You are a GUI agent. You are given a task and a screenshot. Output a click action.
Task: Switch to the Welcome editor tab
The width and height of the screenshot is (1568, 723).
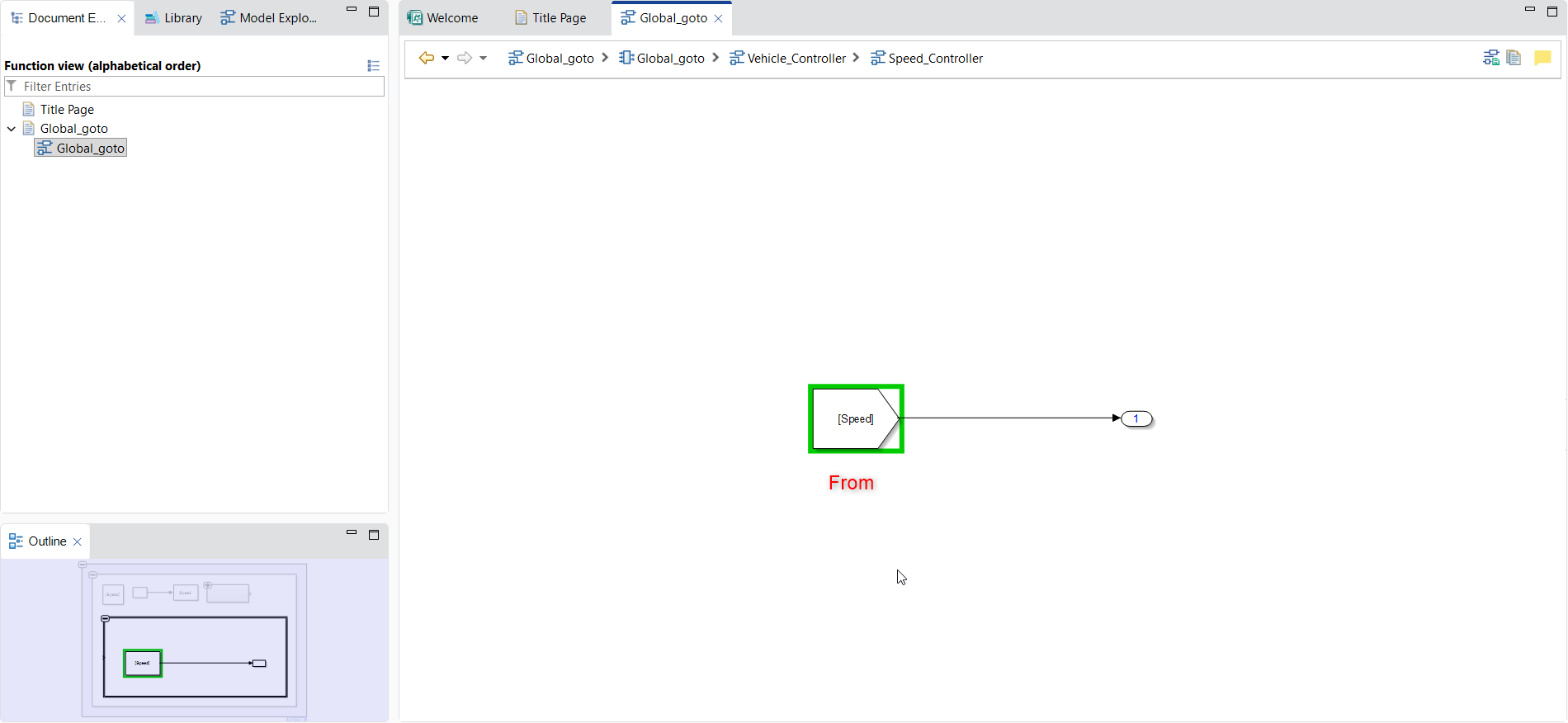pyautogui.click(x=443, y=18)
